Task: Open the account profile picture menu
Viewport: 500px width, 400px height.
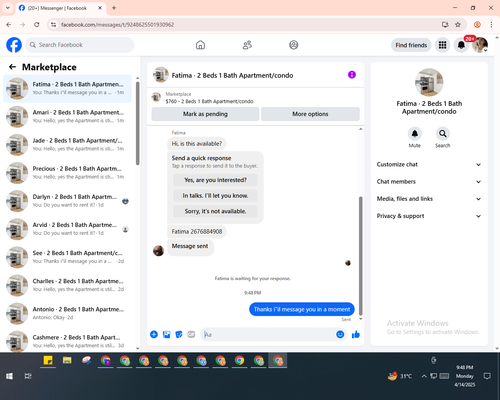Action: coord(480,45)
